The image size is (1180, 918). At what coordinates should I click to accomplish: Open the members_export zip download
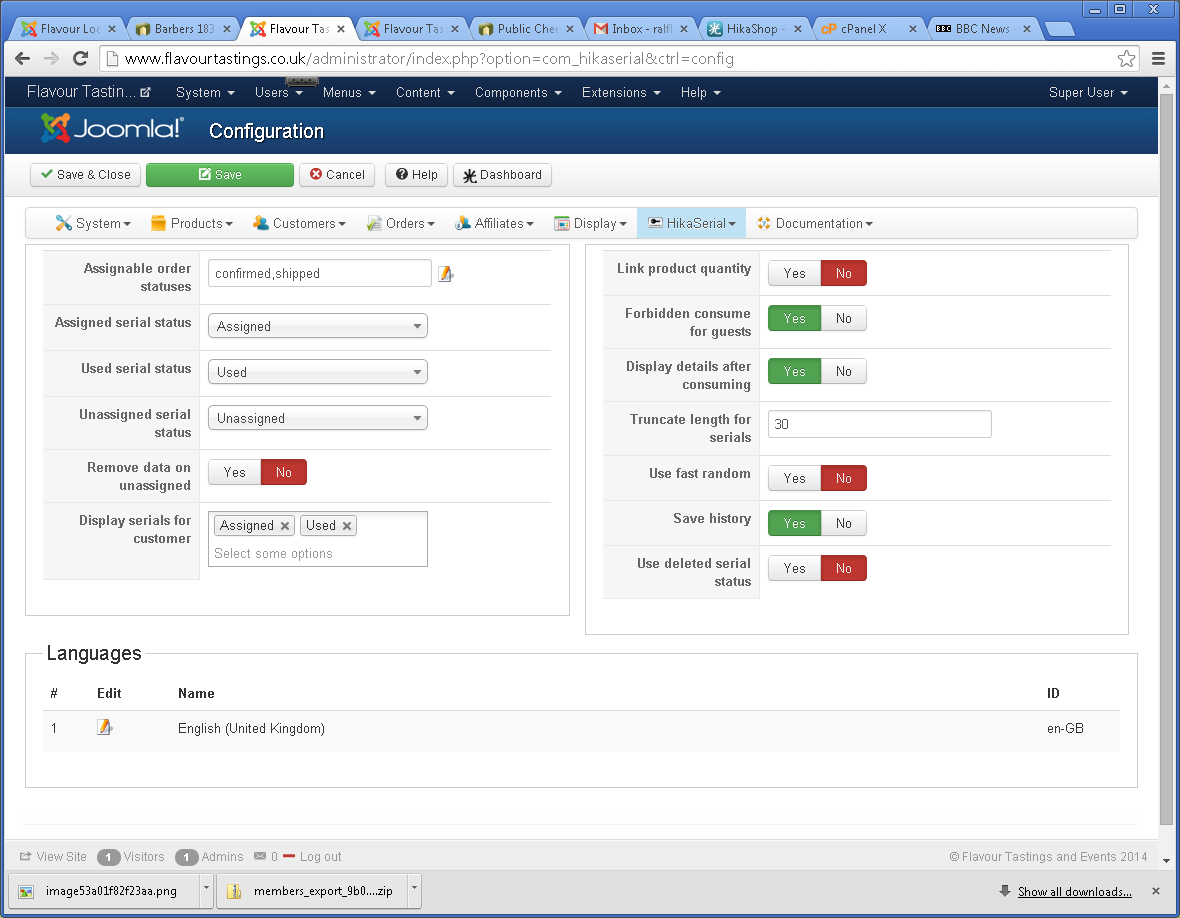pos(312,891)
